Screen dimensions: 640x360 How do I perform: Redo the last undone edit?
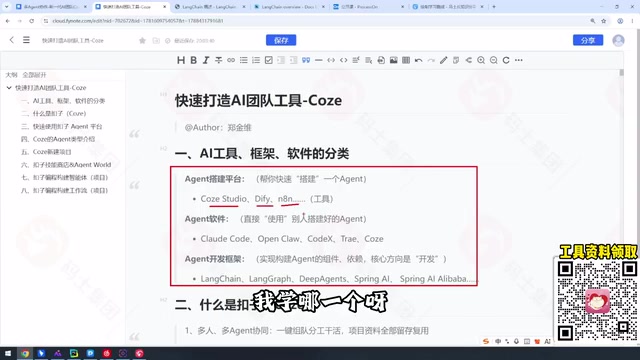431,60
